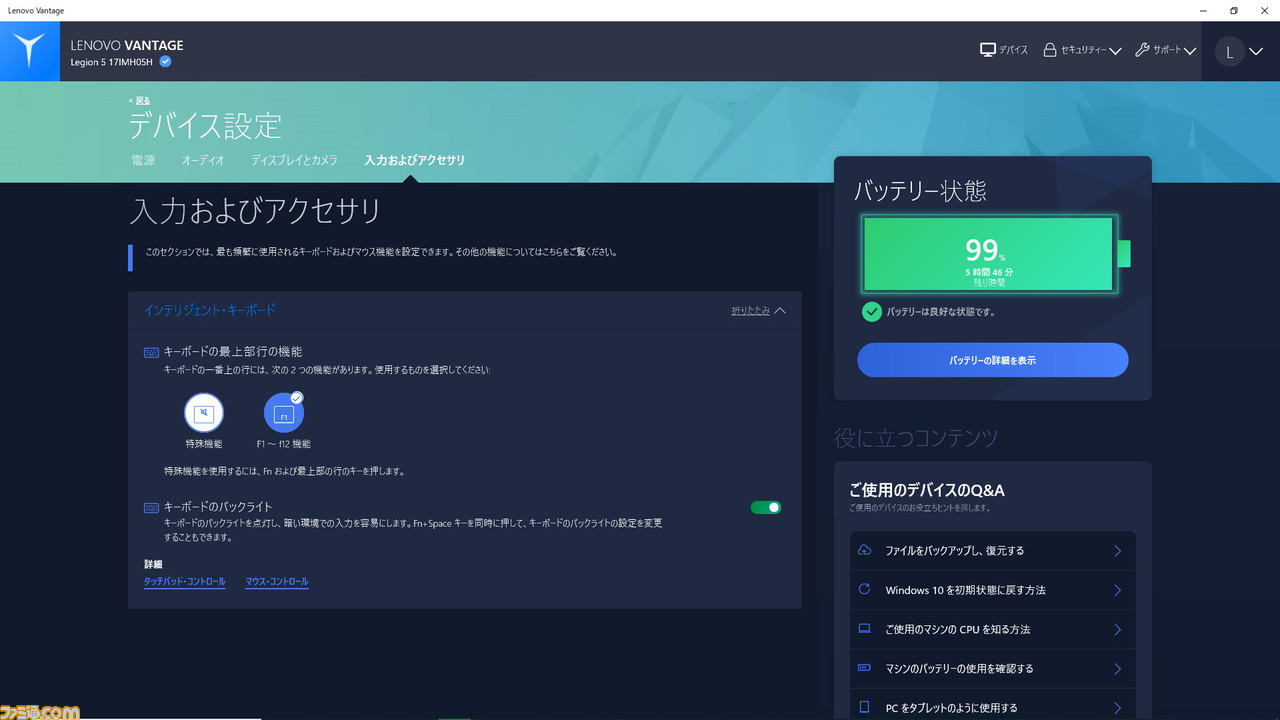Screen dimensions: 1280x720
Task: Switch to the 電源 tab
Action: click(143, 160)
